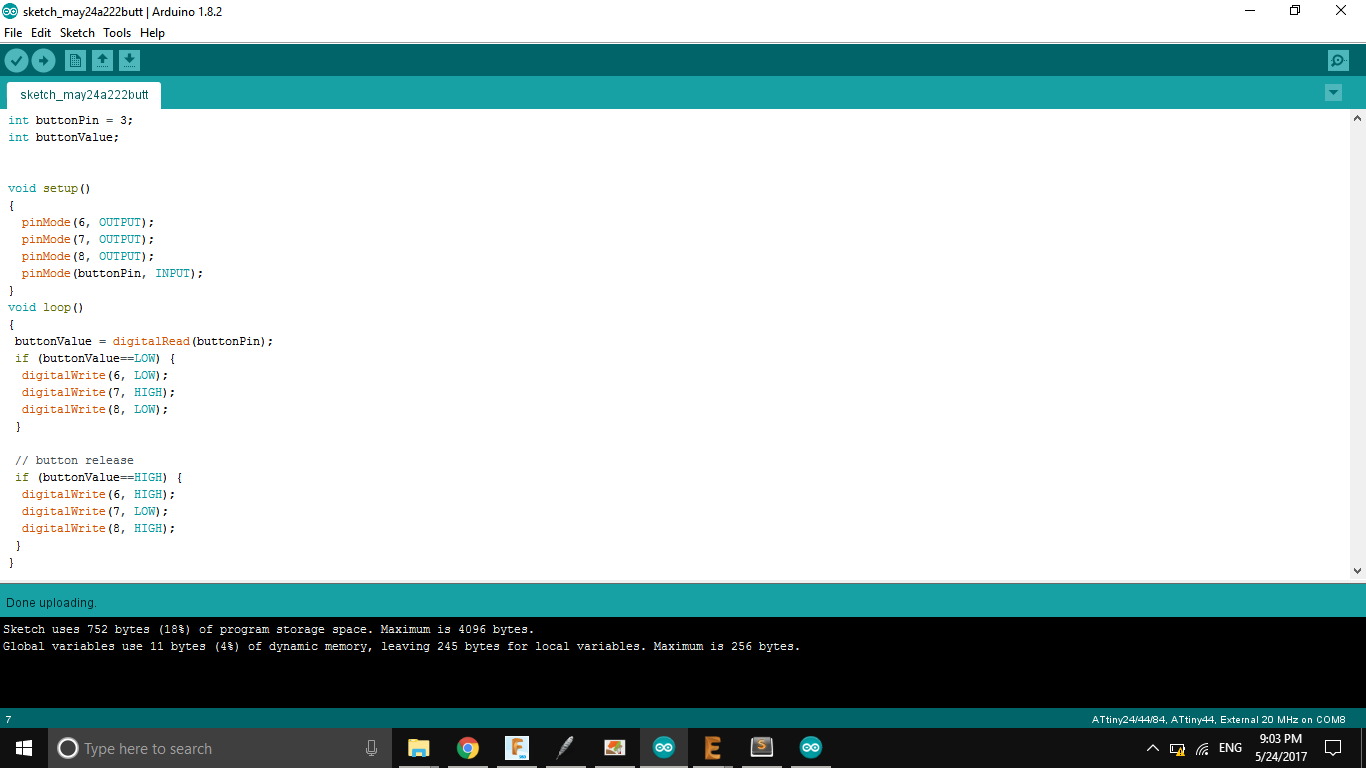This screenshot has width=1366, height=768.
Task: Open the Wi-Fi network tray icon
Action: (x=1202, y=748)
